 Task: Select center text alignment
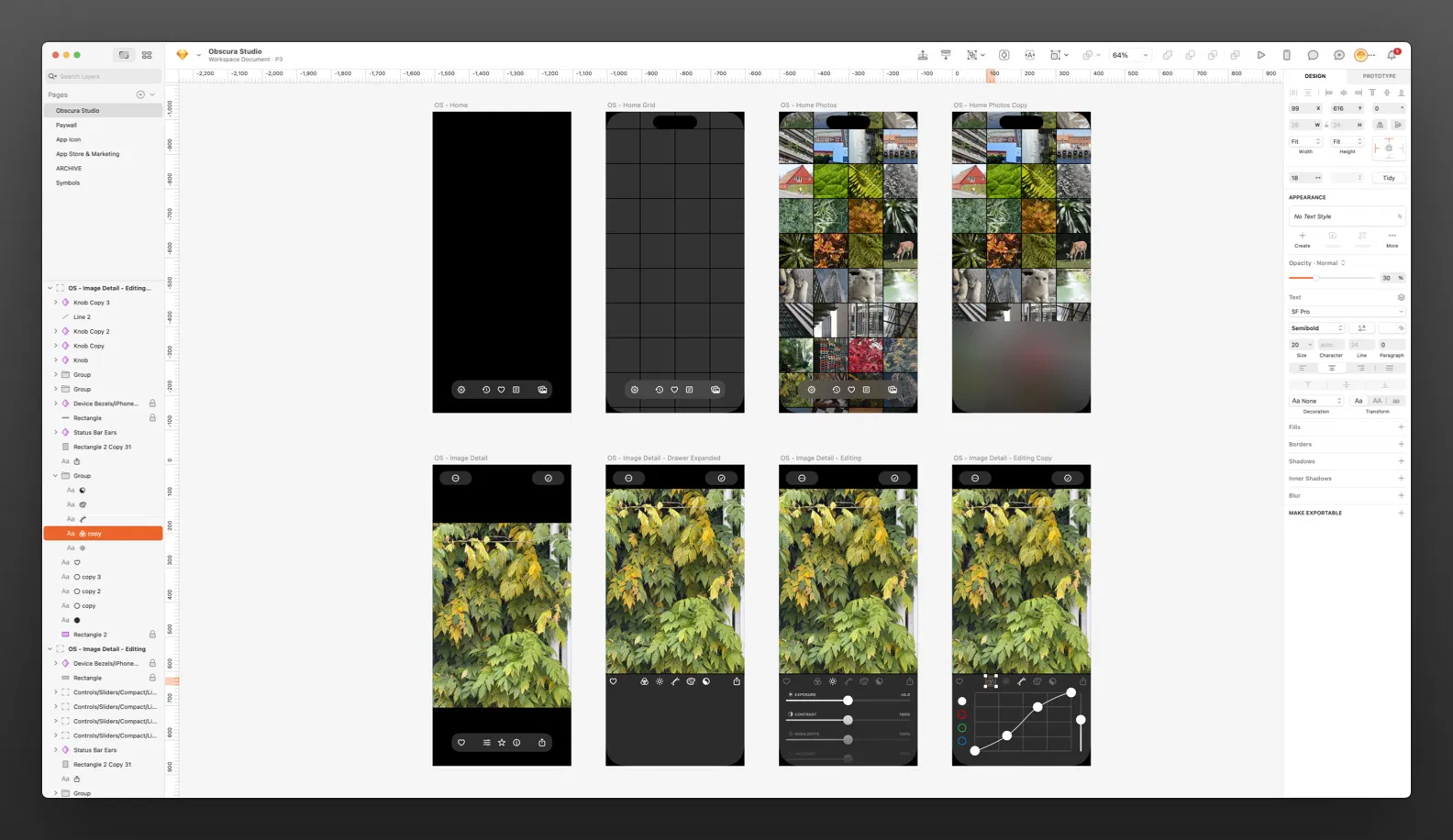[1331, 368]
